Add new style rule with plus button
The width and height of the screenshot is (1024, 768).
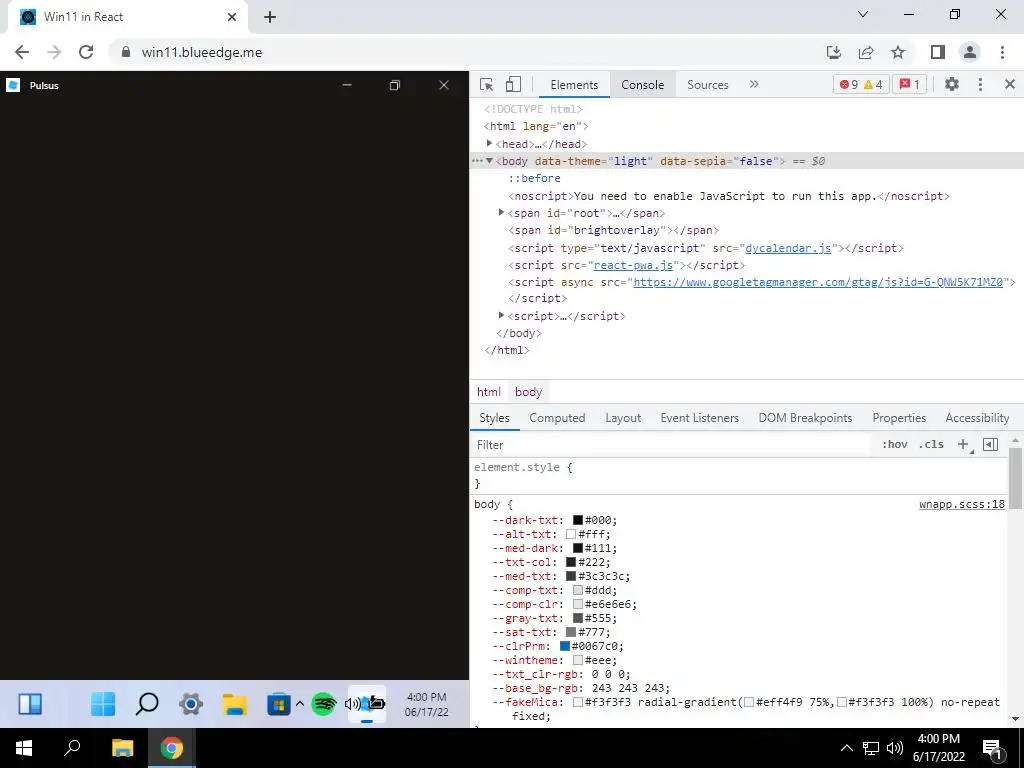(963, 444)
